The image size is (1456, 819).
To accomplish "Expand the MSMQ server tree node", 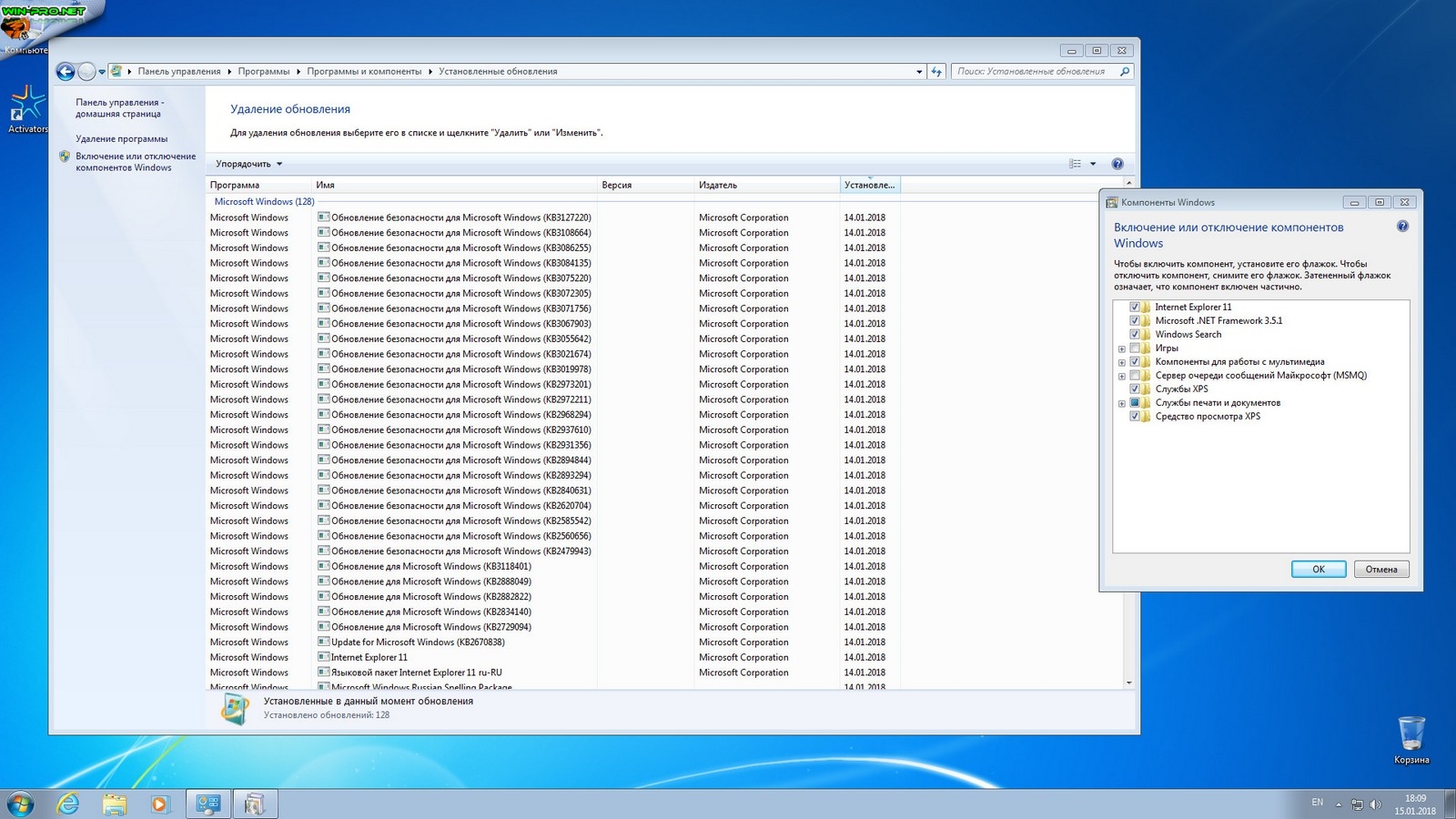I will 1121,376.
